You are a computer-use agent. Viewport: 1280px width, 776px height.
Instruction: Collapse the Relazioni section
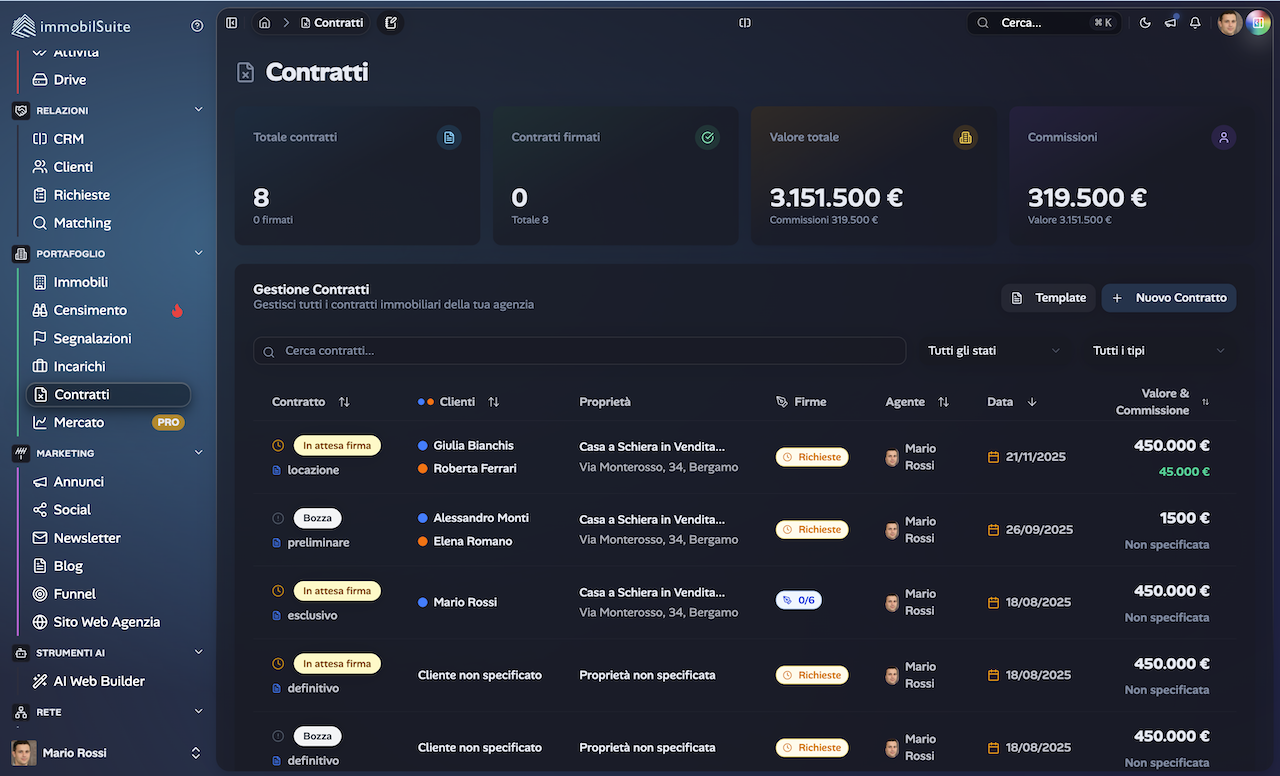[x=198, y=110]
